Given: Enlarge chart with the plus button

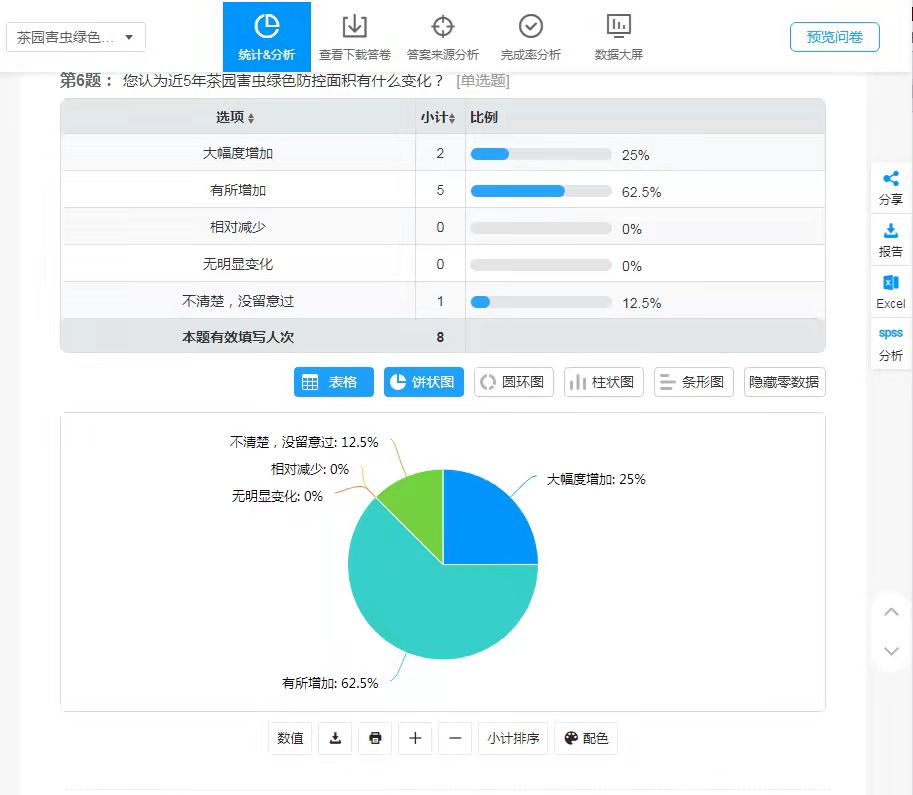Looking at the screenshot, I should [415, 739].
